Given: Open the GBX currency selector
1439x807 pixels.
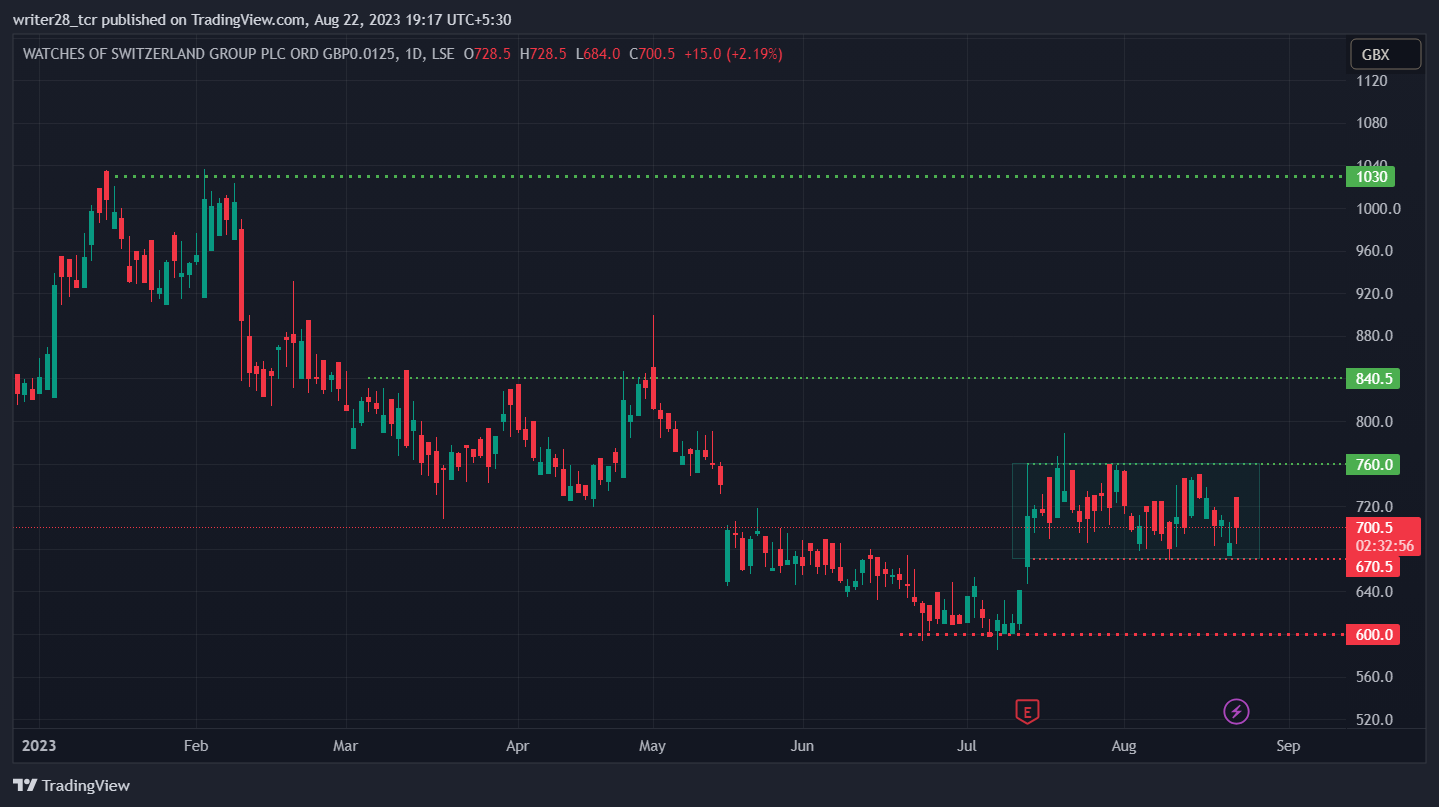Looking at the screenshot, I should click(x=1385, y=54).
